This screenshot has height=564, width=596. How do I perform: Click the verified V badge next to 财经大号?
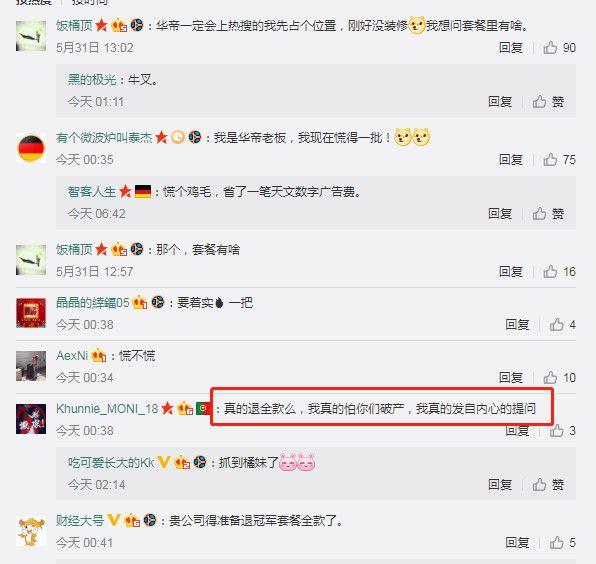[114, 520]
